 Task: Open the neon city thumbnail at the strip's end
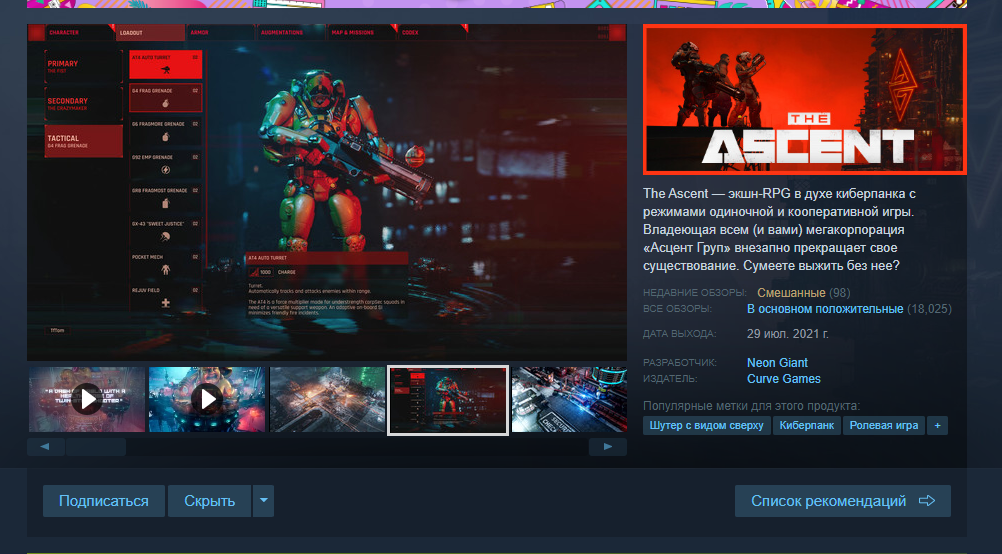pos(569,399)
